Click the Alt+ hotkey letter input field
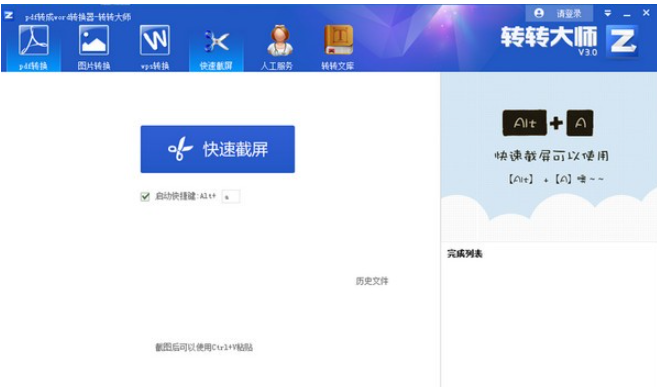 [230, 196]
